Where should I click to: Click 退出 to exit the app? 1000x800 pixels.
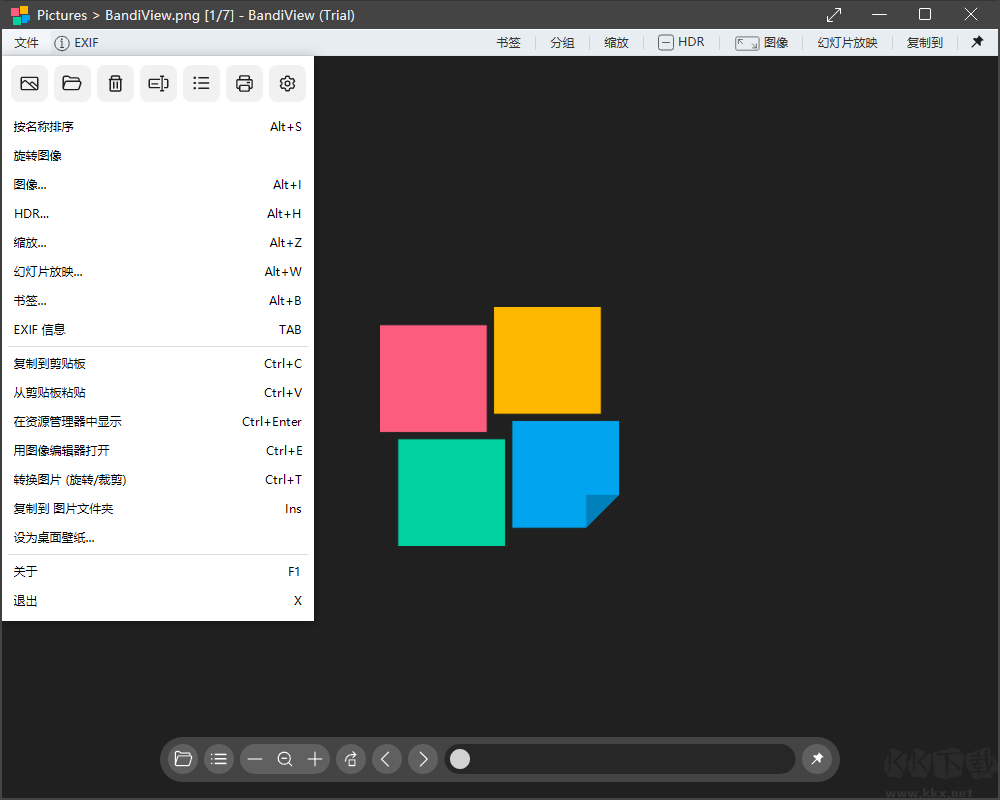158,601
